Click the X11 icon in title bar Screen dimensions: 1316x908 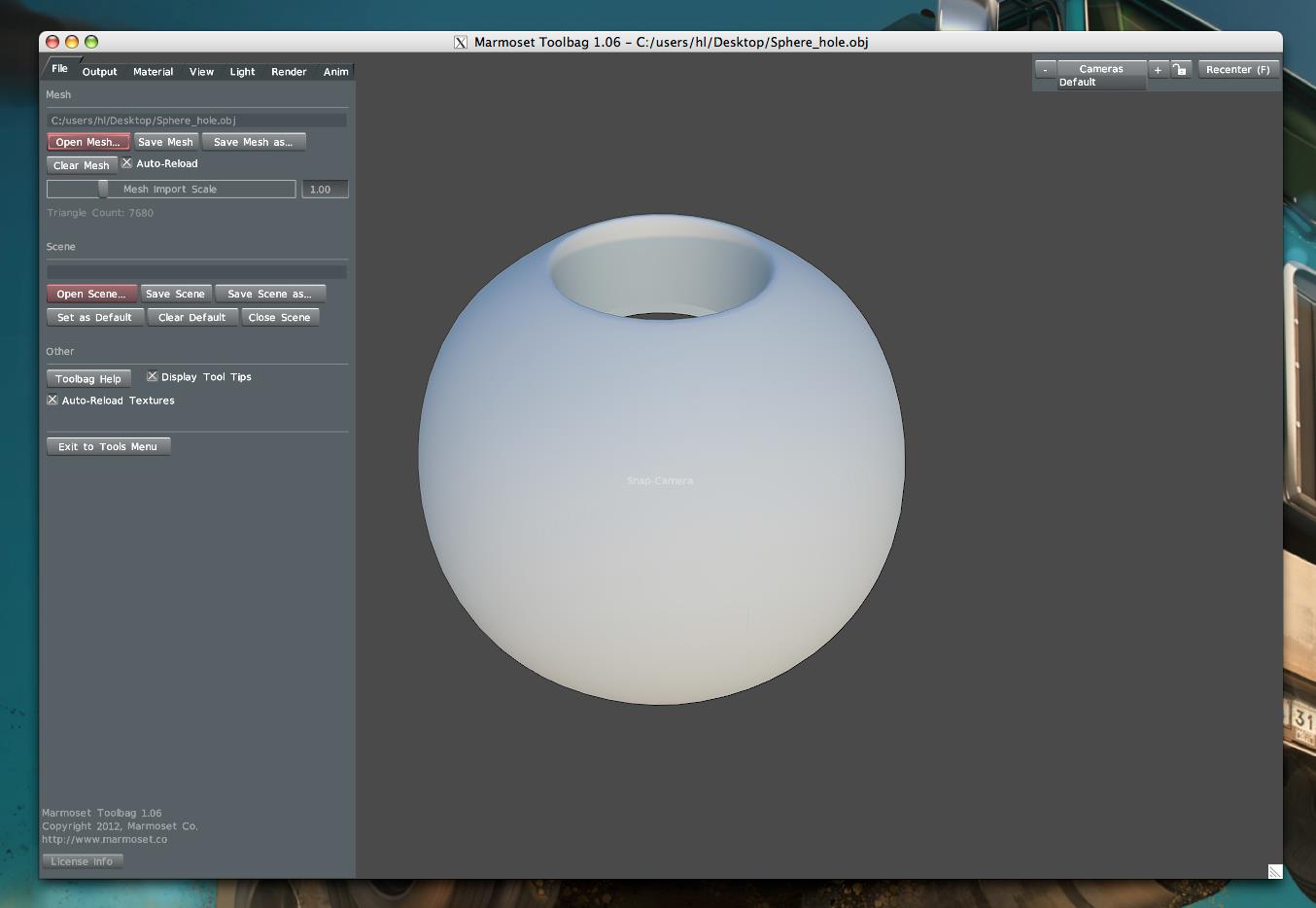[461, 42]
